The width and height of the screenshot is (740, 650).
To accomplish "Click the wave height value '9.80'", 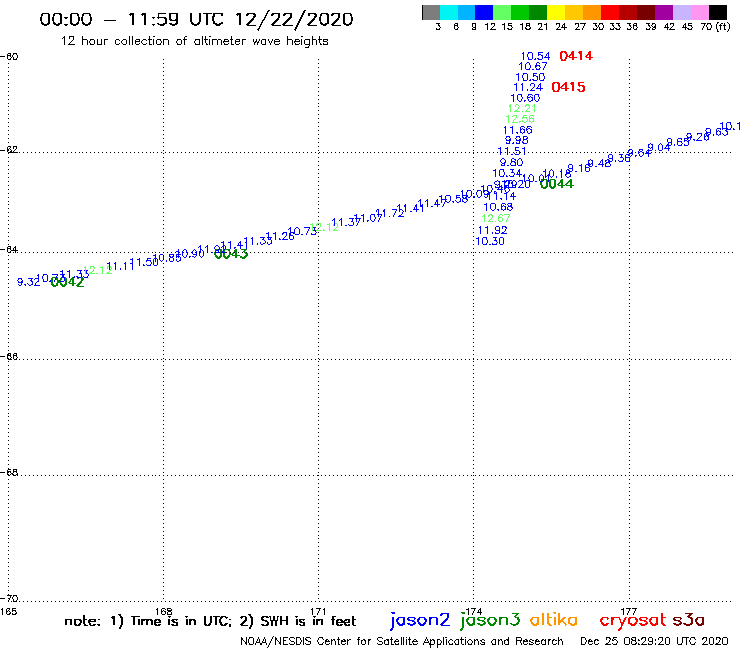I will coord(511,162).
